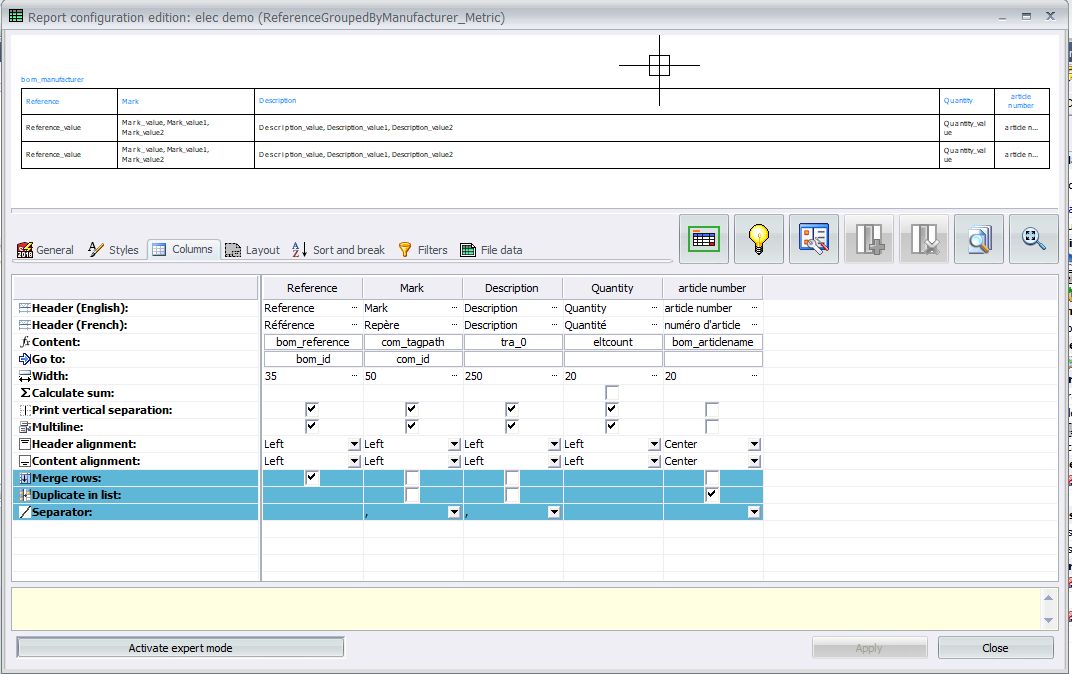Screen dimensions: 1072x674
Task: Open Separator dropdown for Mark column
Action: coord(454,512)
